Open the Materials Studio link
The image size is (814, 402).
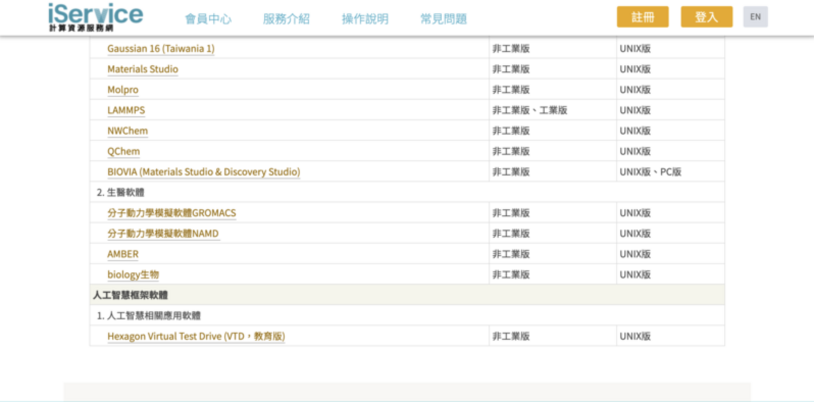pos(143,69)
